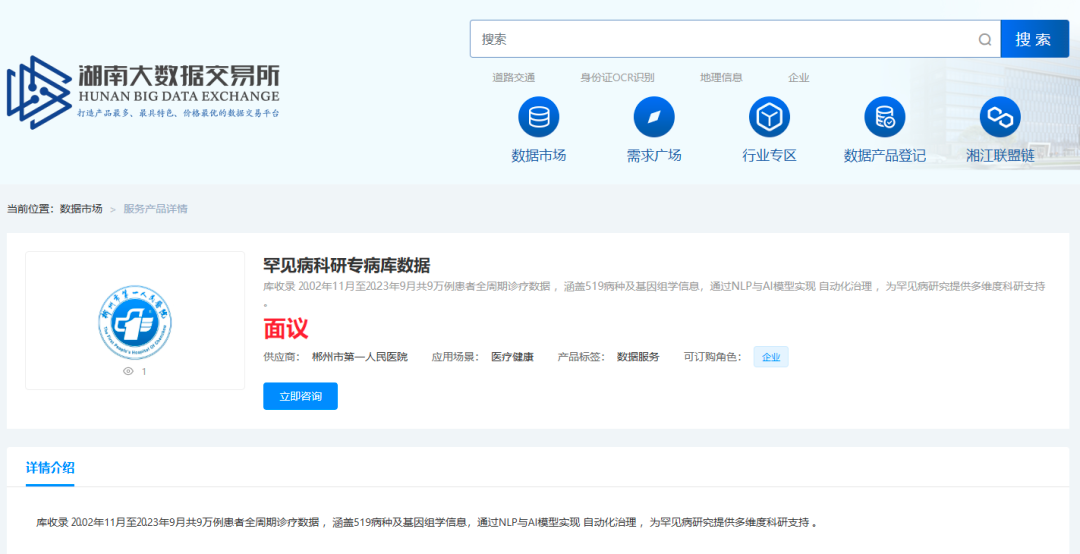Click the 企业 hot search keyword
Viewport: 1080px width, 554px height.
798,78
